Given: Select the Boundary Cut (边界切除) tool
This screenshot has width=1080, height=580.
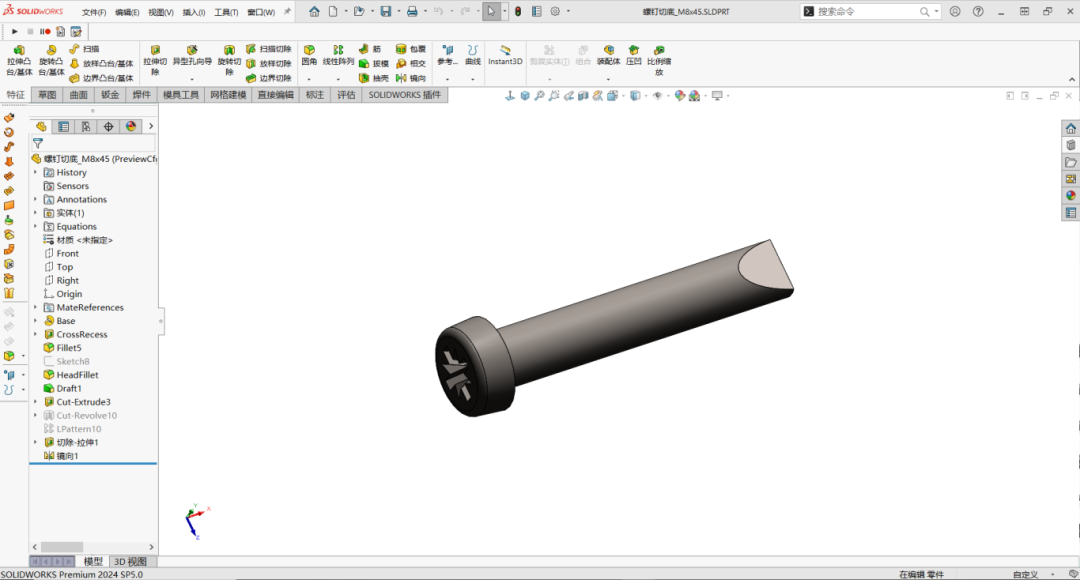Looking at the screenshot, I should [x=269, y=78].
